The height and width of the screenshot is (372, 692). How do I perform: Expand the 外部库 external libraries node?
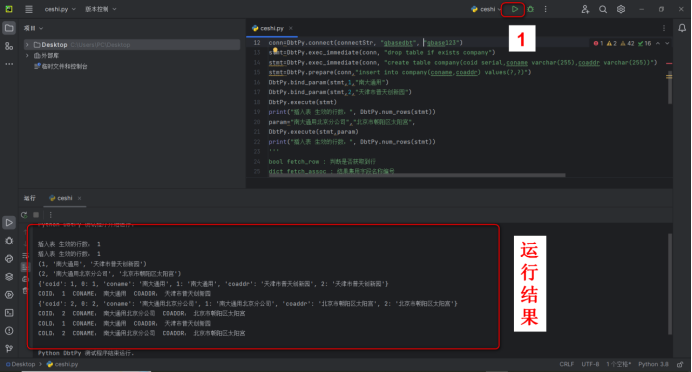[27, 56]
